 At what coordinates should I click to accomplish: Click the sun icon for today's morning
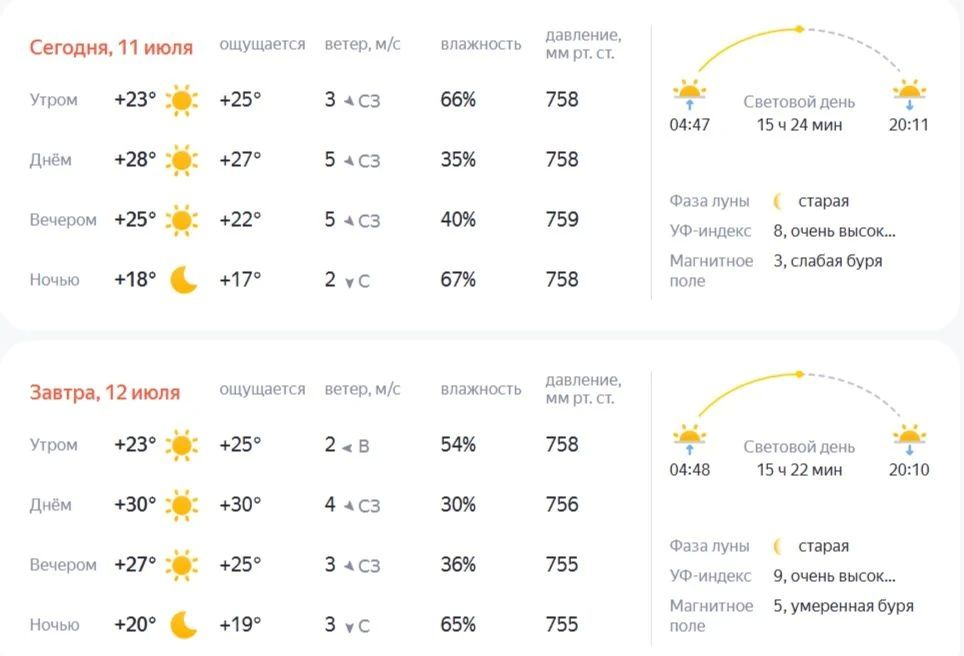(182, 100)
